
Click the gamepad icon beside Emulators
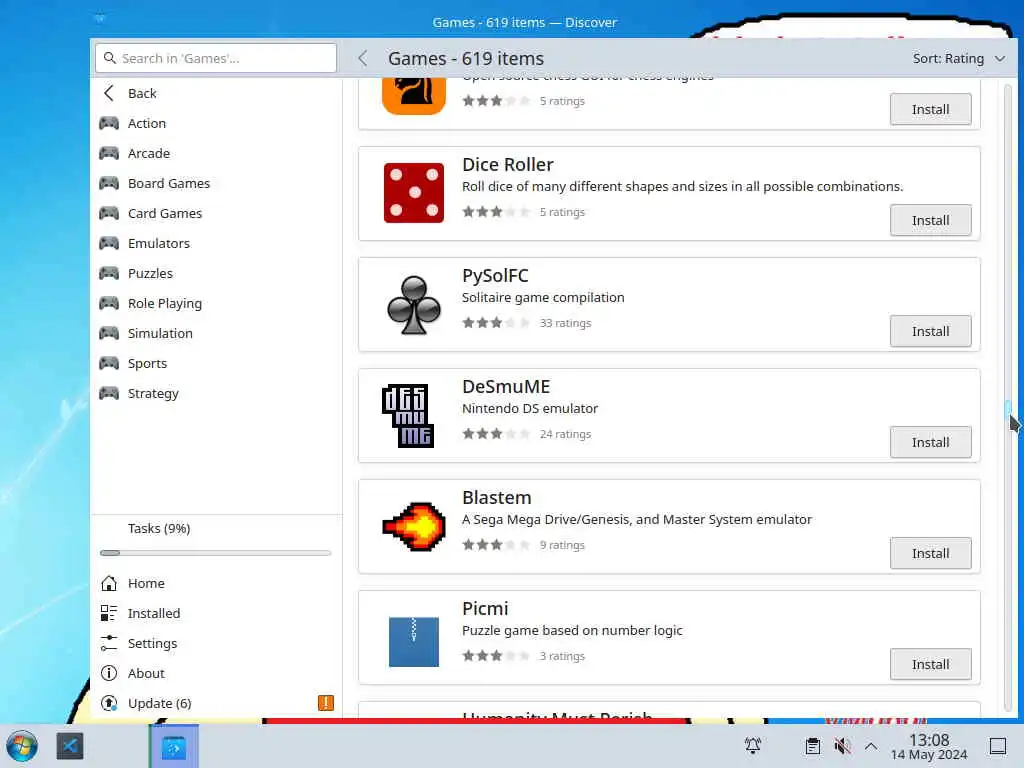pyautogui.click(x=109, y=244)
